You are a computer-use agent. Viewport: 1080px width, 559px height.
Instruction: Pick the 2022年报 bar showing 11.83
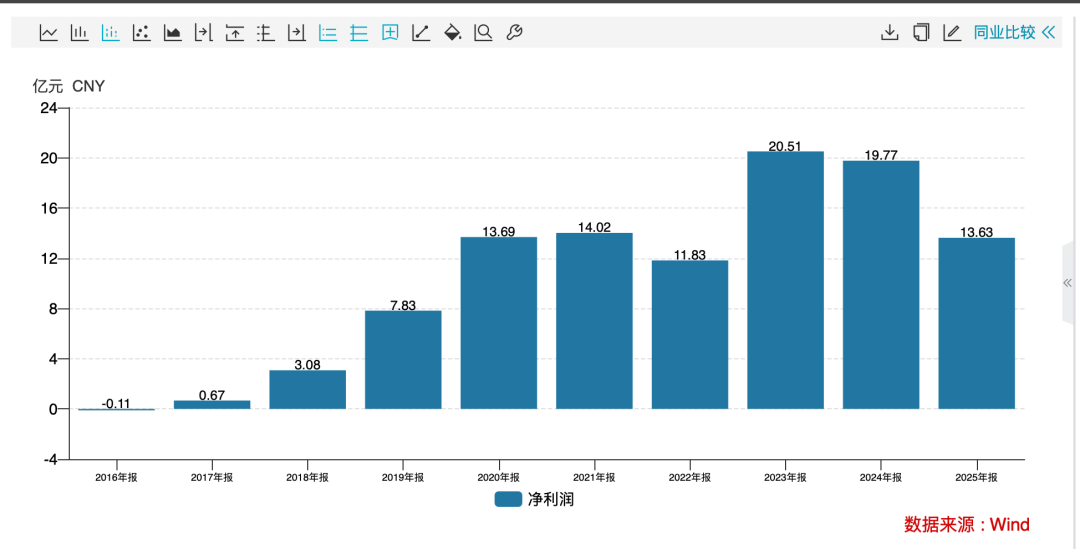[690, 335]
